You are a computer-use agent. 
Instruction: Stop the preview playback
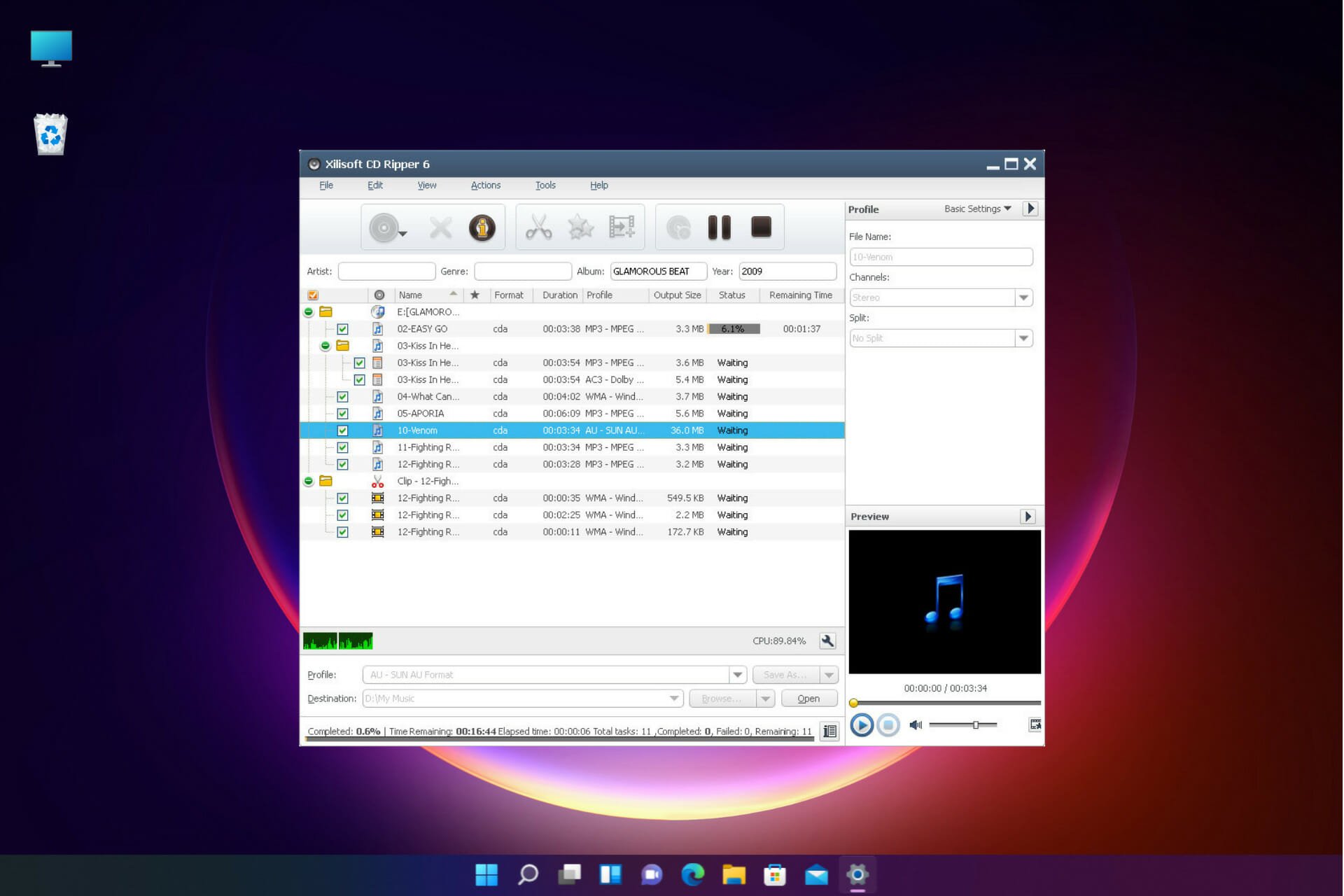click(x=888, y=724)
